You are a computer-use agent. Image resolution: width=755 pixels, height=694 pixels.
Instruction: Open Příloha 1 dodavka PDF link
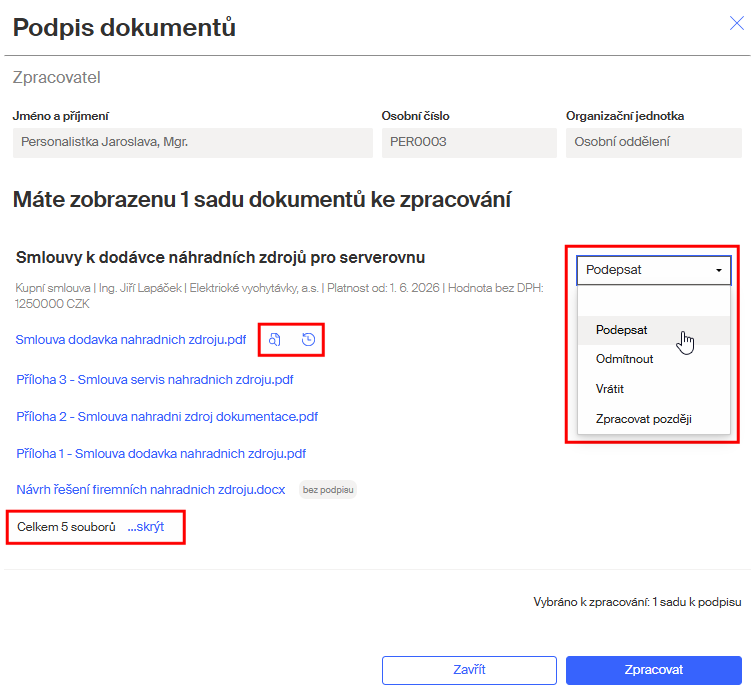click(161, 454)
